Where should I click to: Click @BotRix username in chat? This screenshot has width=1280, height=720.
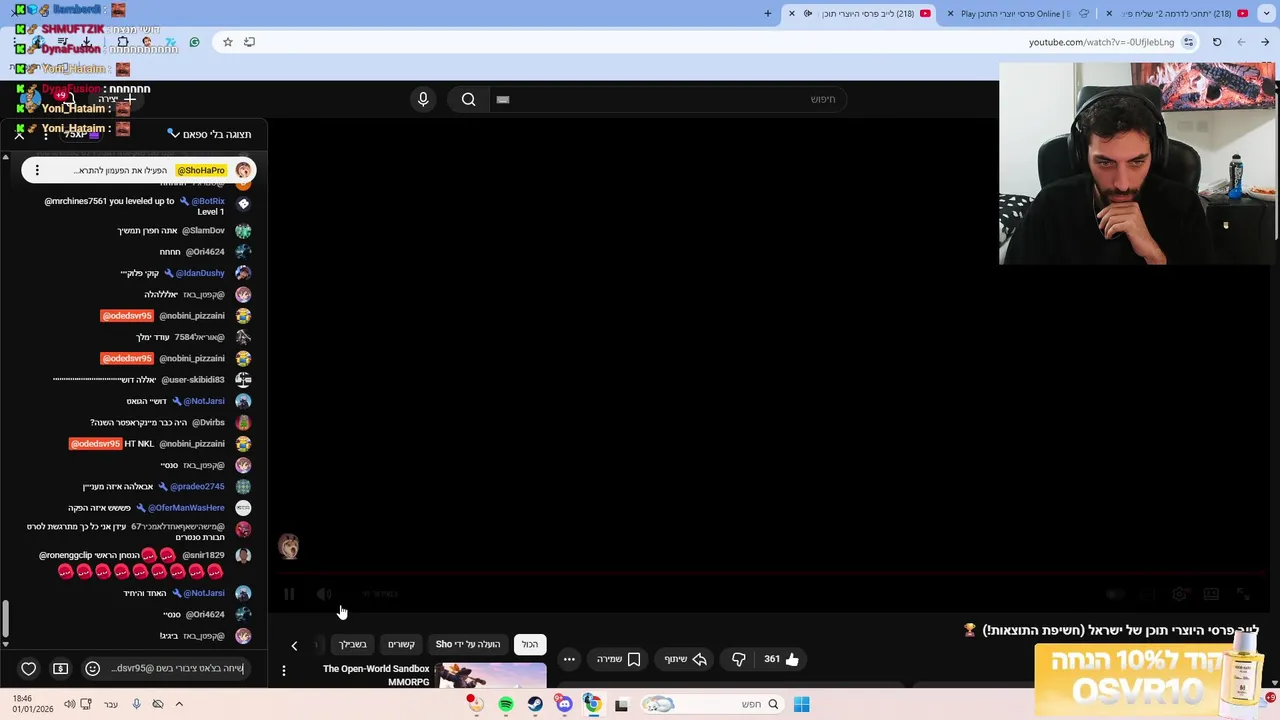[208, 201]
